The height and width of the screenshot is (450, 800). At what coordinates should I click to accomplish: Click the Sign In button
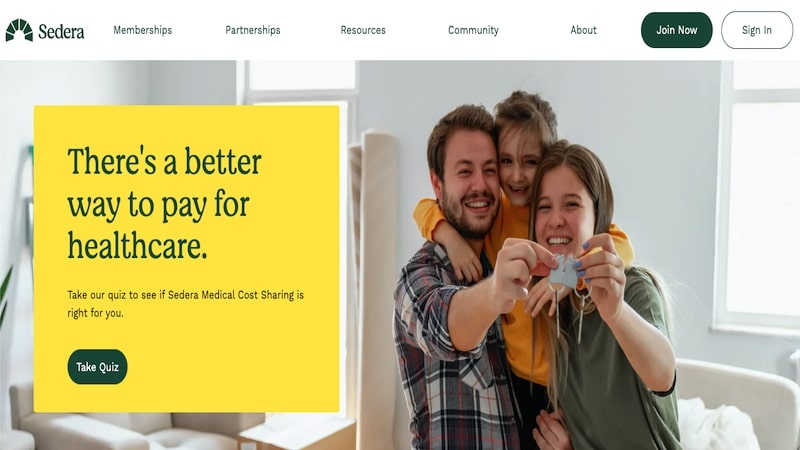pyautogui.click(x=757, y=30)
